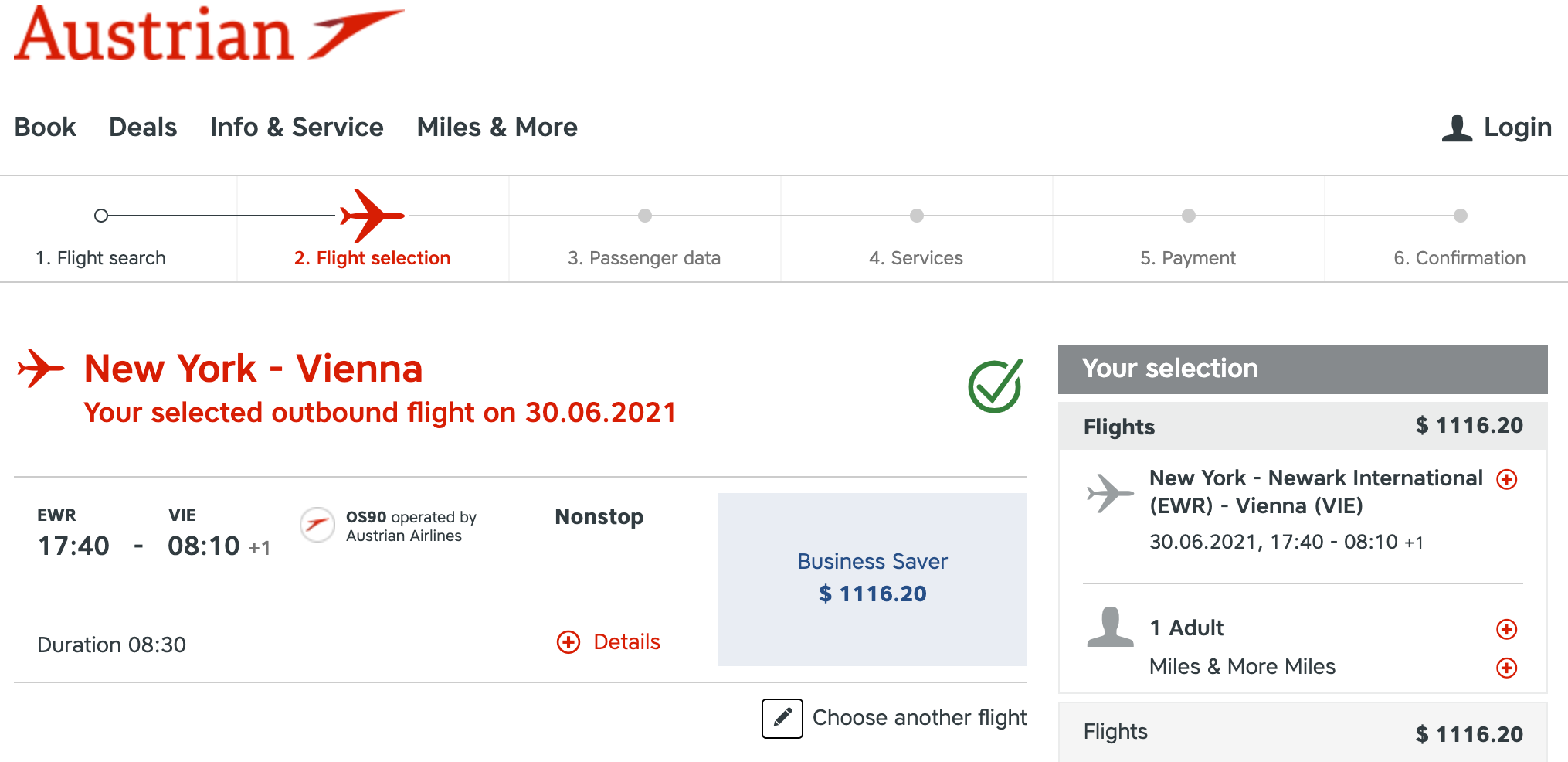Select the Business Saver fare box
The image size is (1568, 762).
(x=872, y=579)
